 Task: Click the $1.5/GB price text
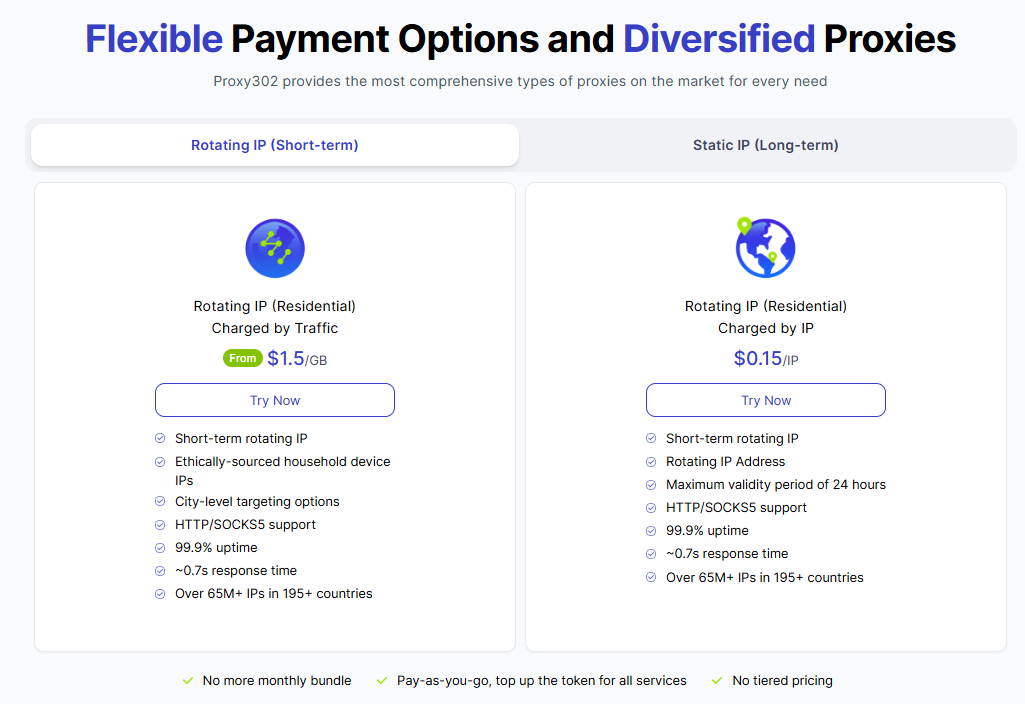click(x=297, y=358)
